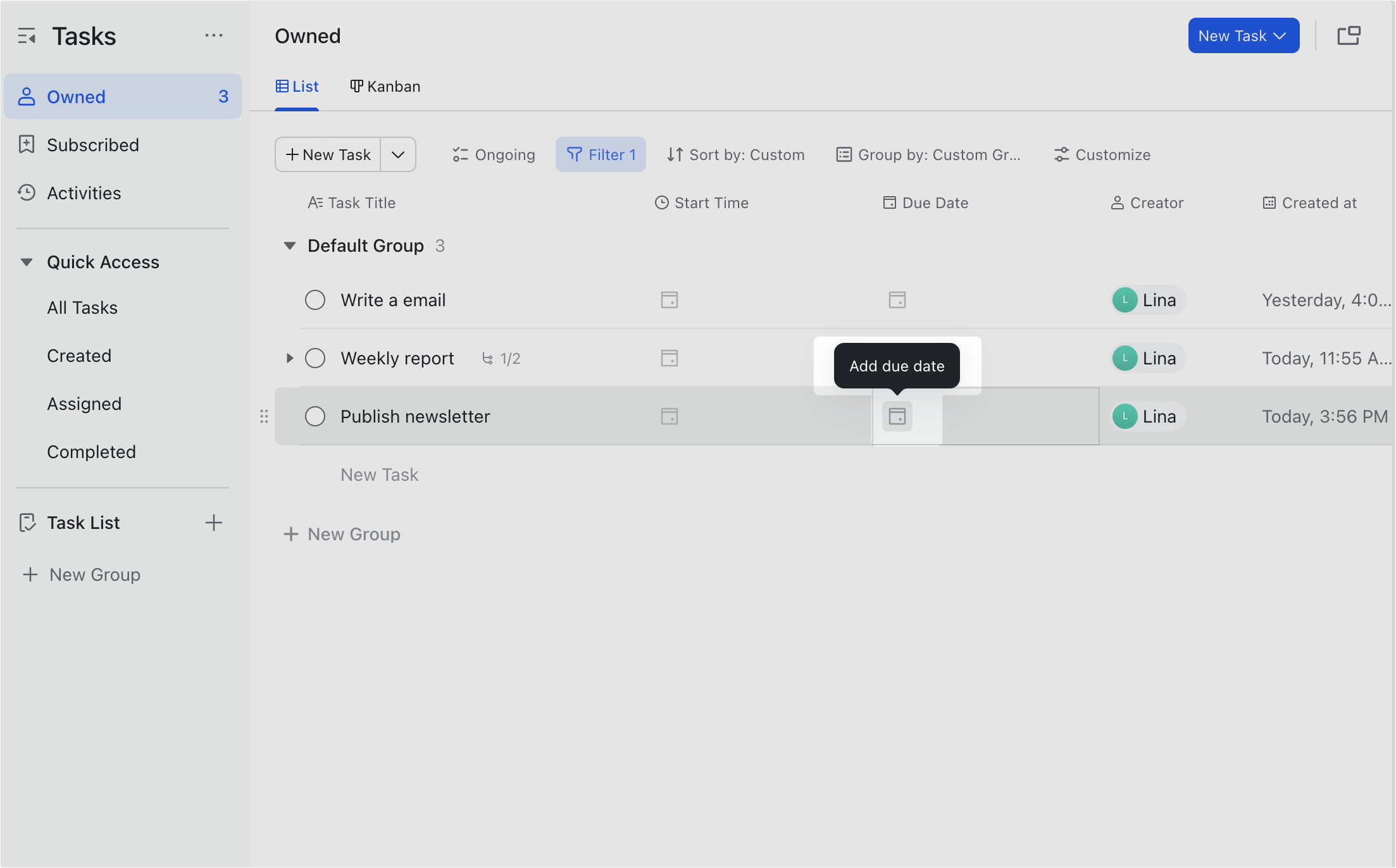Click the start time icon for Write a email
Screen dimensions: 1396x868
point(669,300)
